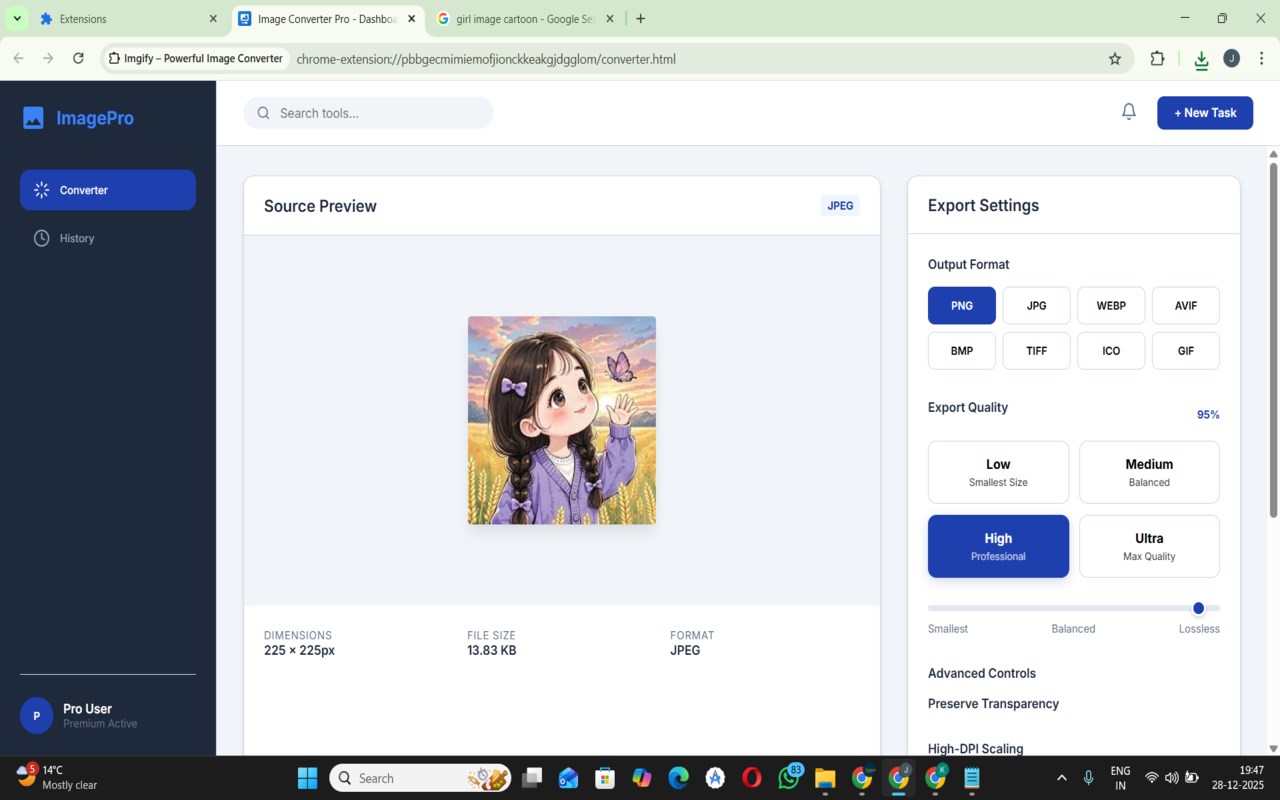The width and height of the screenshot is (1280, 800).
Task: Click the ImagePro logo icon
Action: (33, 117)
